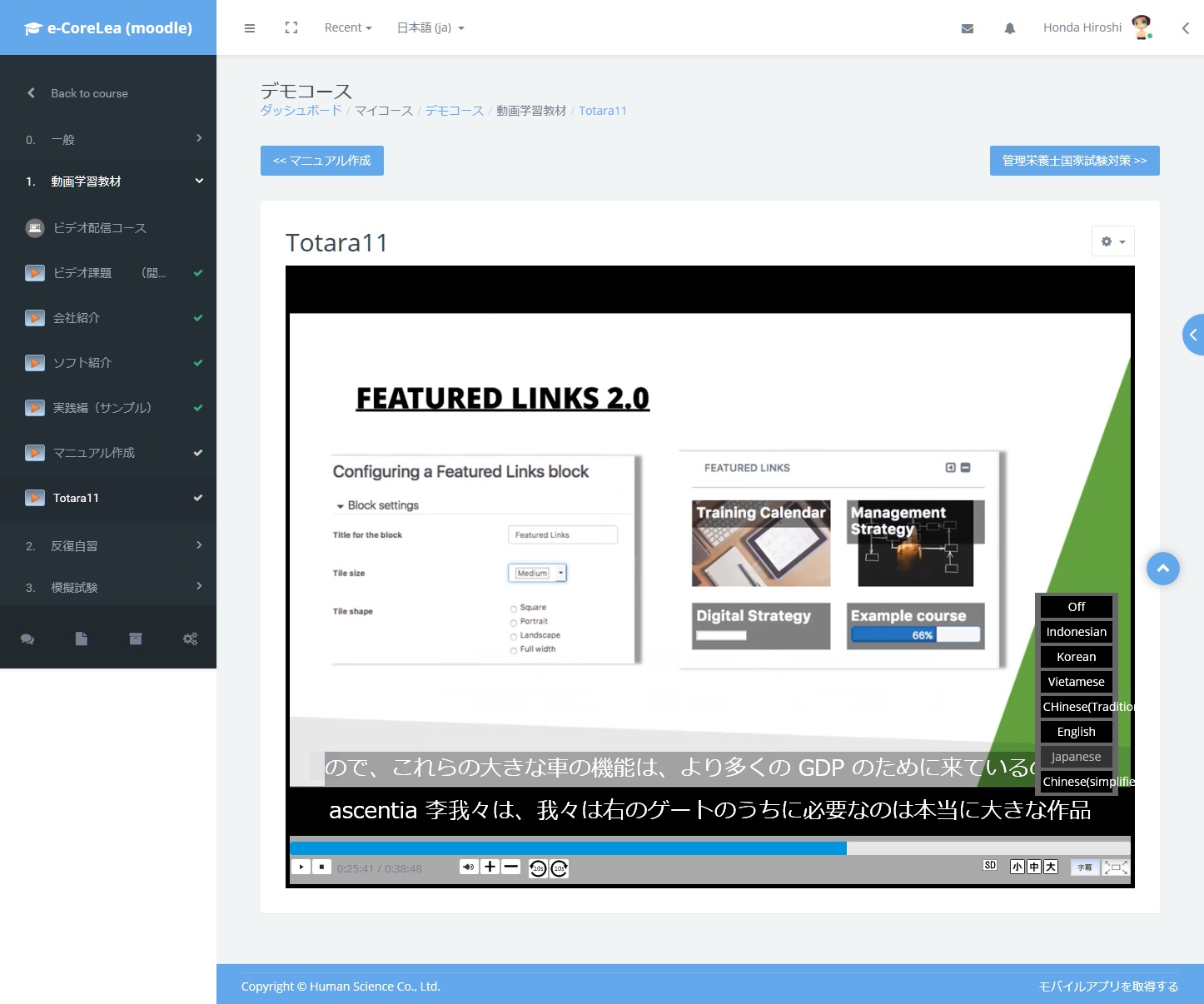The height and width of the screenshot is (1004, 1204).
Task: Go to previous activity << マニュアル作成
Action: [322, 161]
